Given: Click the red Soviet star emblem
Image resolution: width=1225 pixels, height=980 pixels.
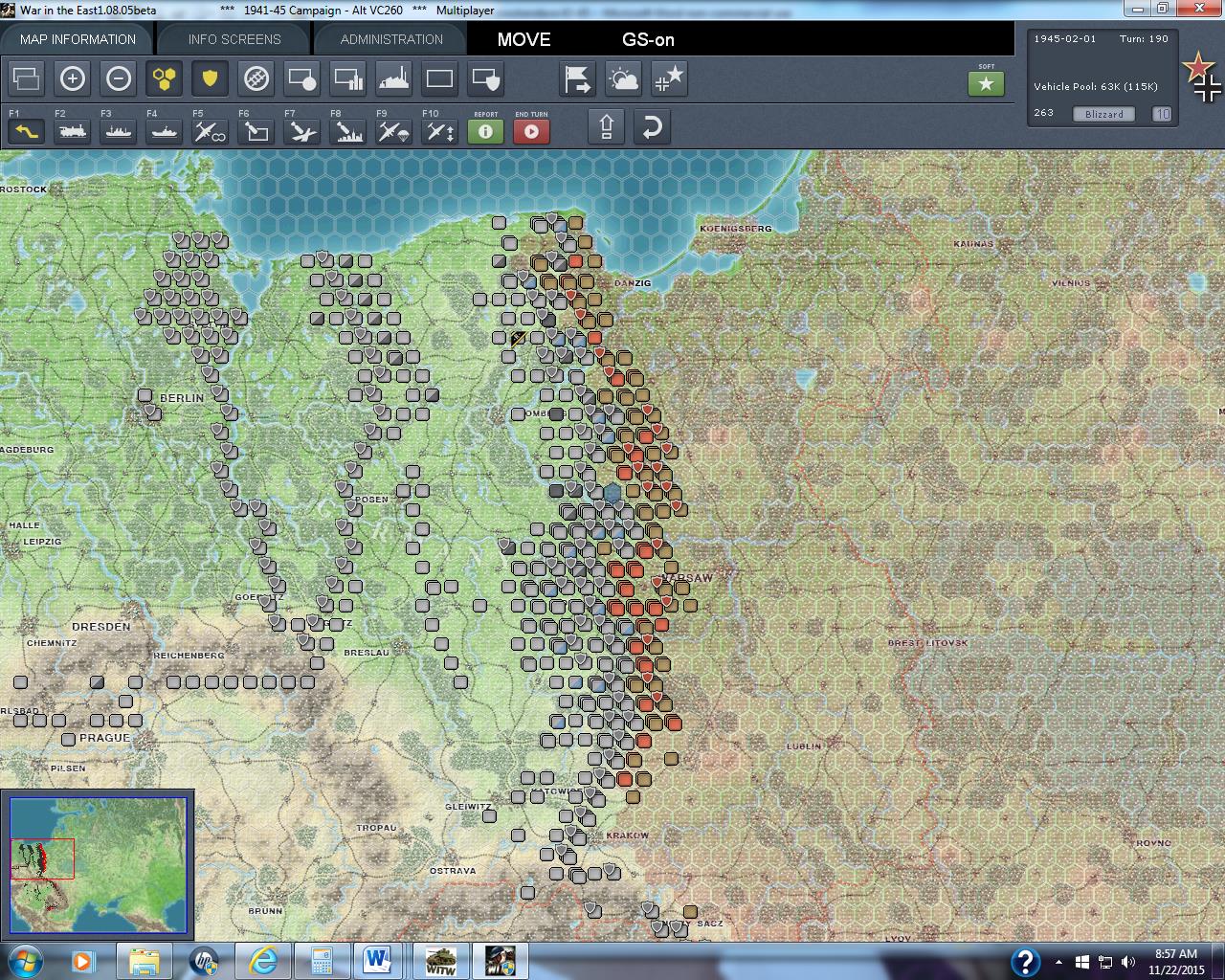Looking at the screenshot, I should pyautogui.click(x=1198, y=67).
